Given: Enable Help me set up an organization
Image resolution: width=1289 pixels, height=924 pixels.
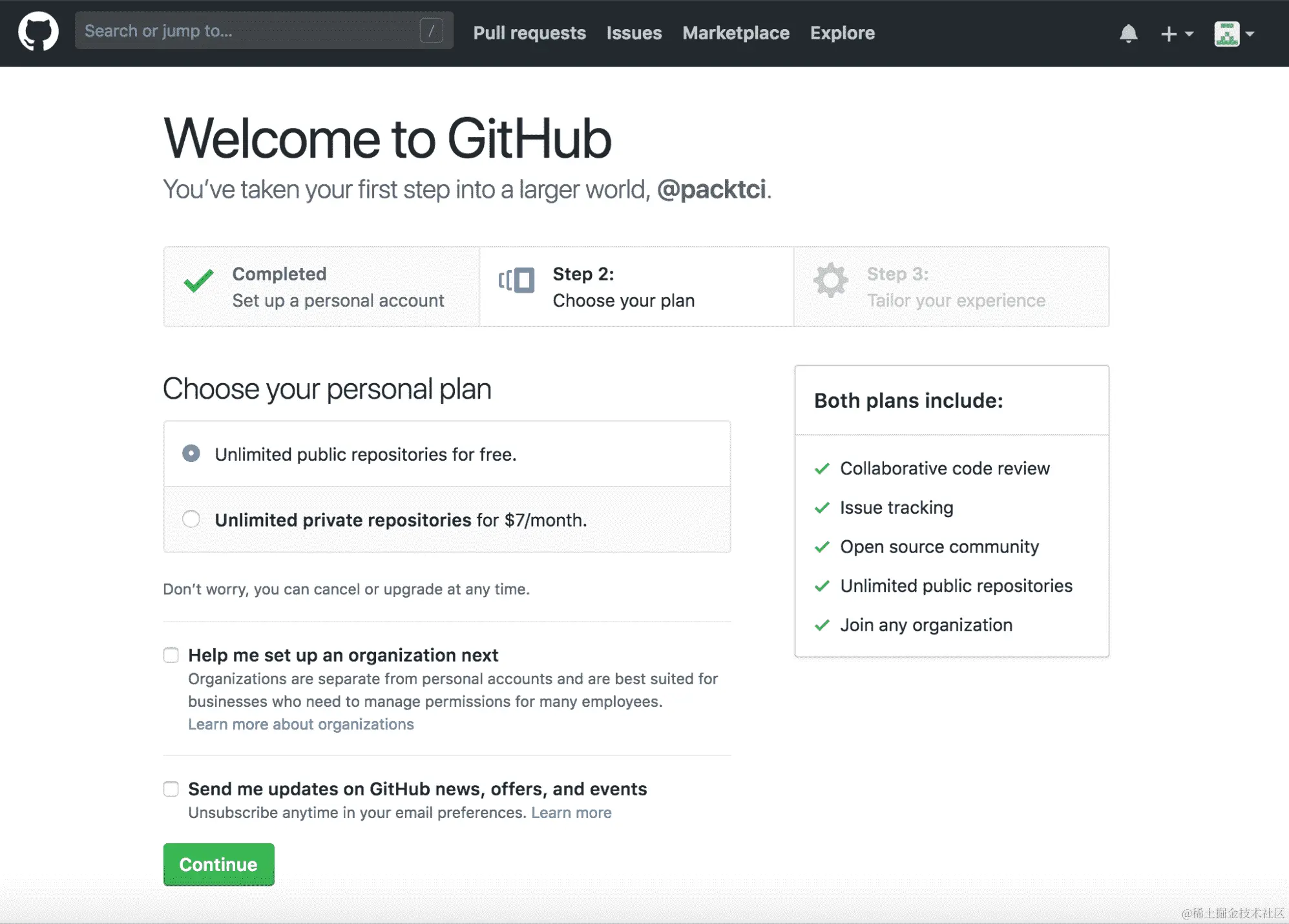Looking at the screenshot, I should point(171,655).
